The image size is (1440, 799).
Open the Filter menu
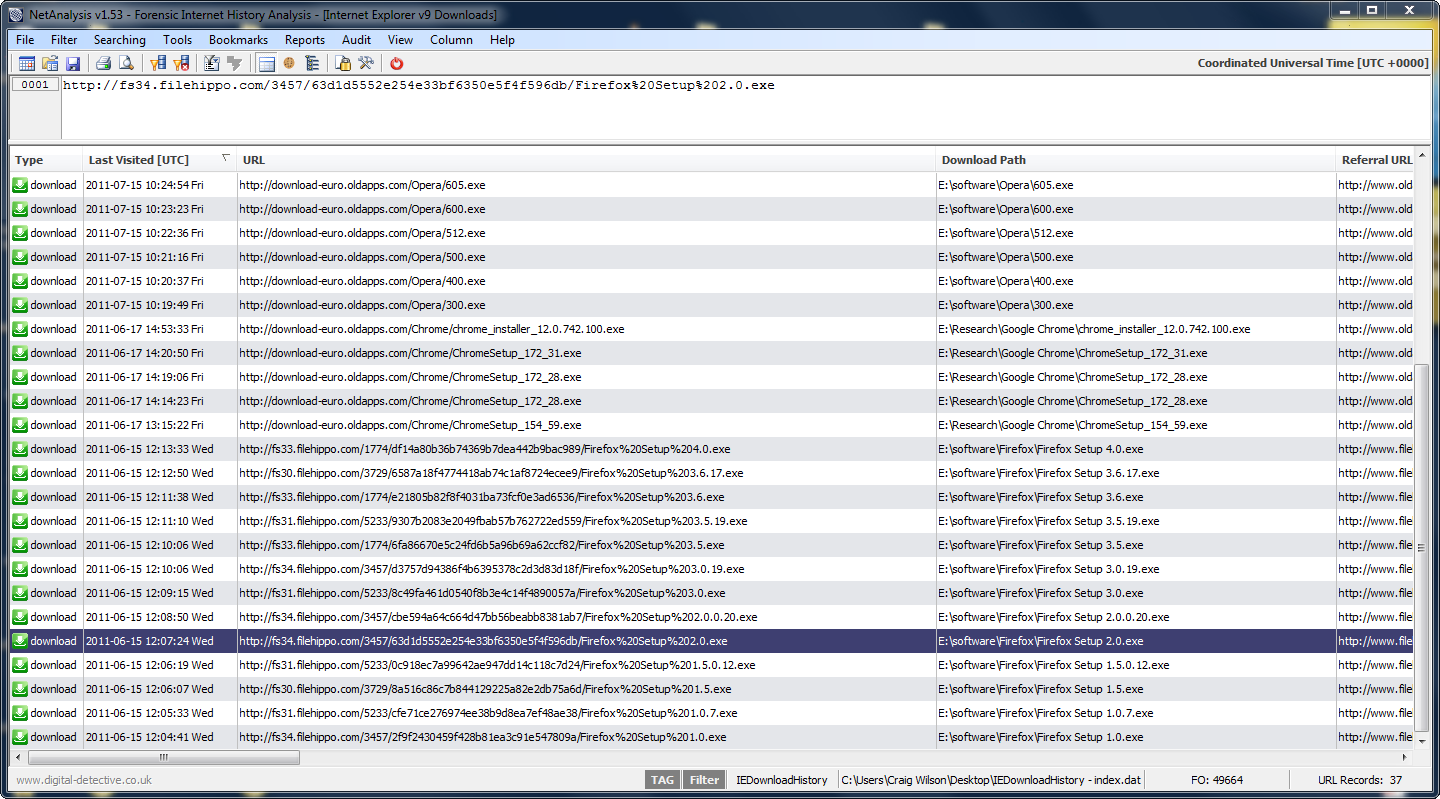tap(64, 40)
